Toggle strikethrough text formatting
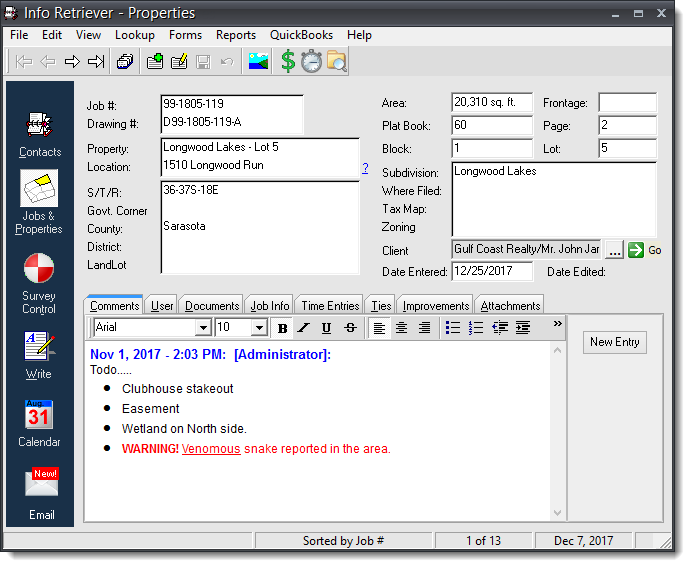Screen dimensions: 690x567 [350, 328]
